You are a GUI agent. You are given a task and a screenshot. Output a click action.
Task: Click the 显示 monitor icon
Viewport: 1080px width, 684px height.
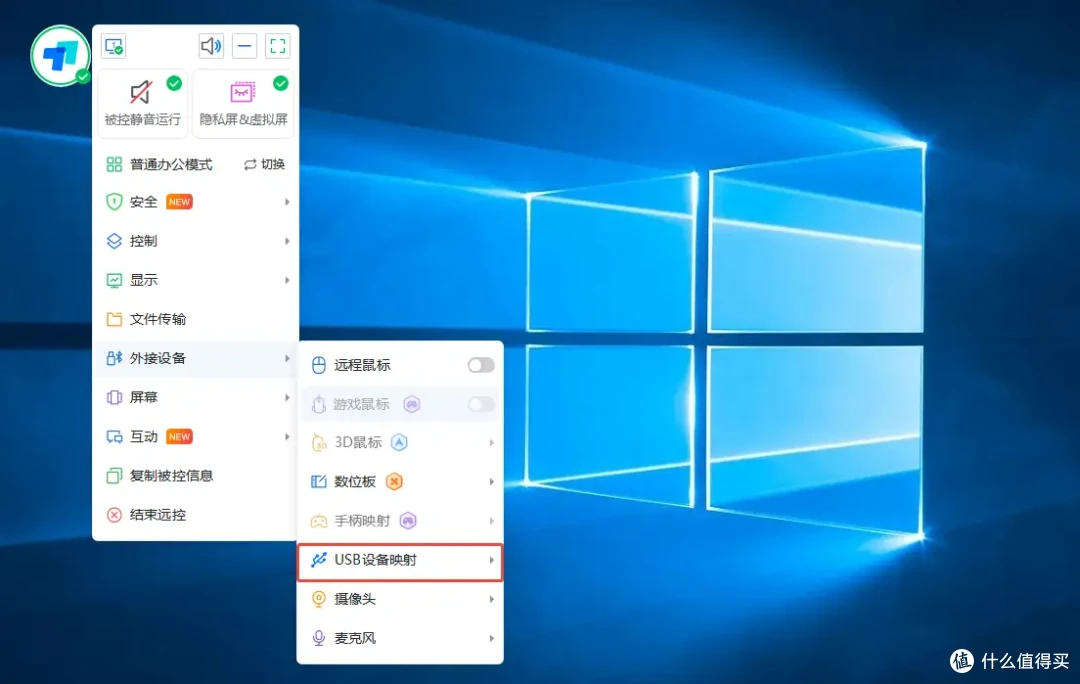(x=114, y=280)
